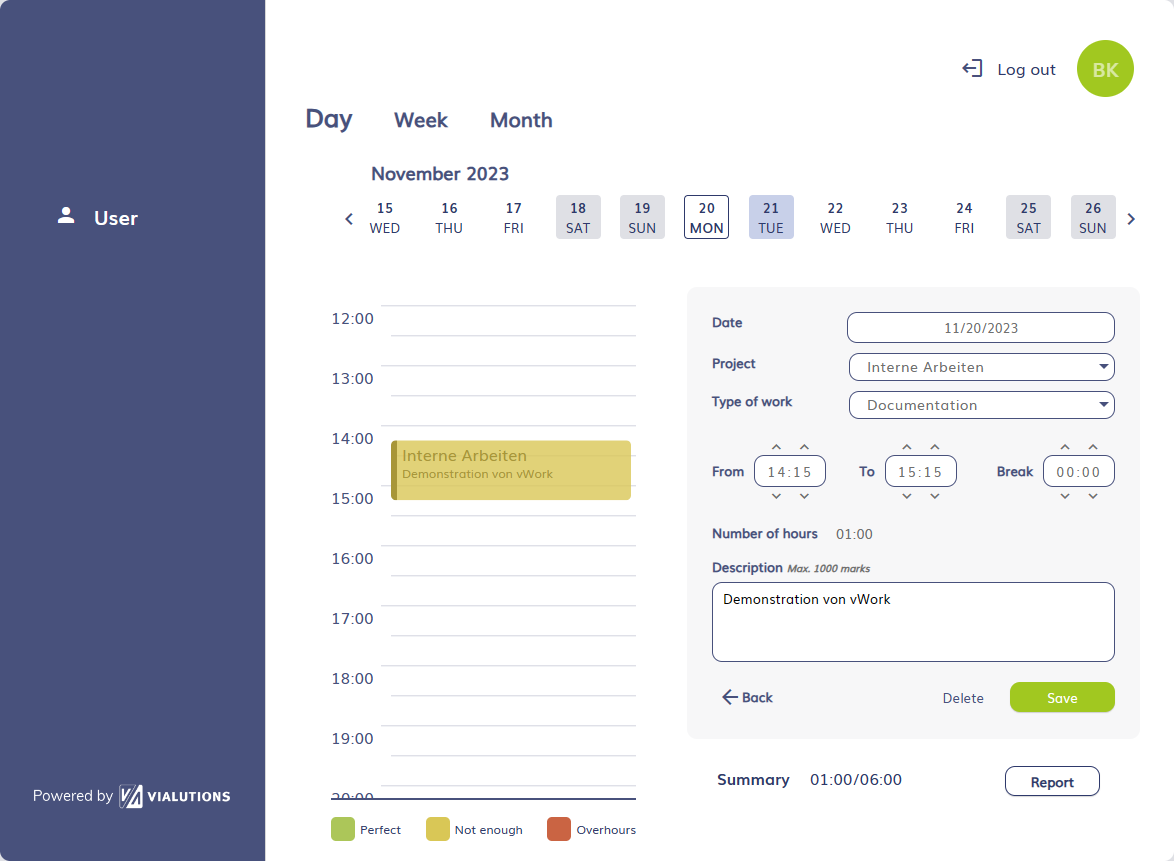The height and width of the screenshot is (861, 1174).
Task: Delete the current time entry
Action: [x=962, y=697]
